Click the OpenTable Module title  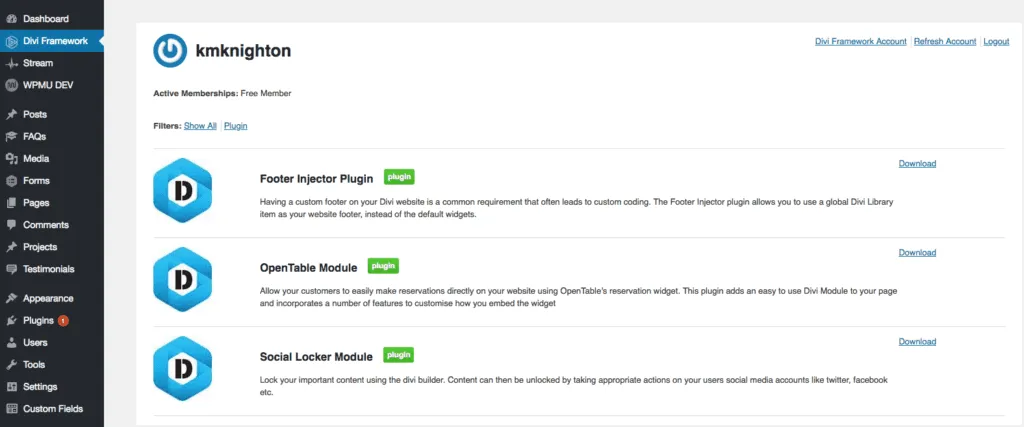click(x=308, y=268)
